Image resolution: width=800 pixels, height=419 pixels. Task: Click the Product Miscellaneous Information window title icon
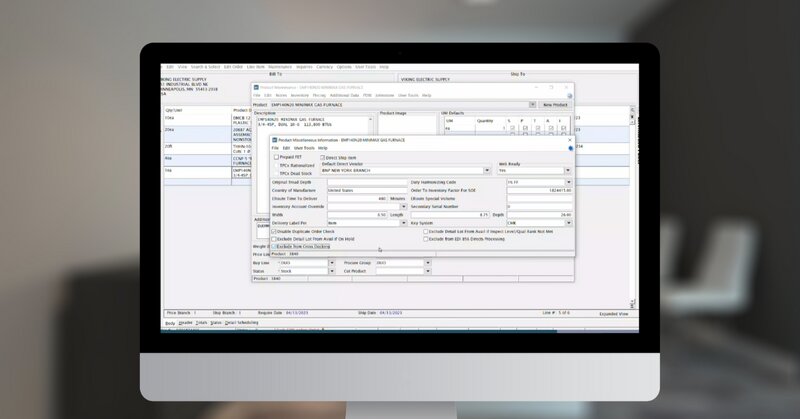[x=274, y=140]
